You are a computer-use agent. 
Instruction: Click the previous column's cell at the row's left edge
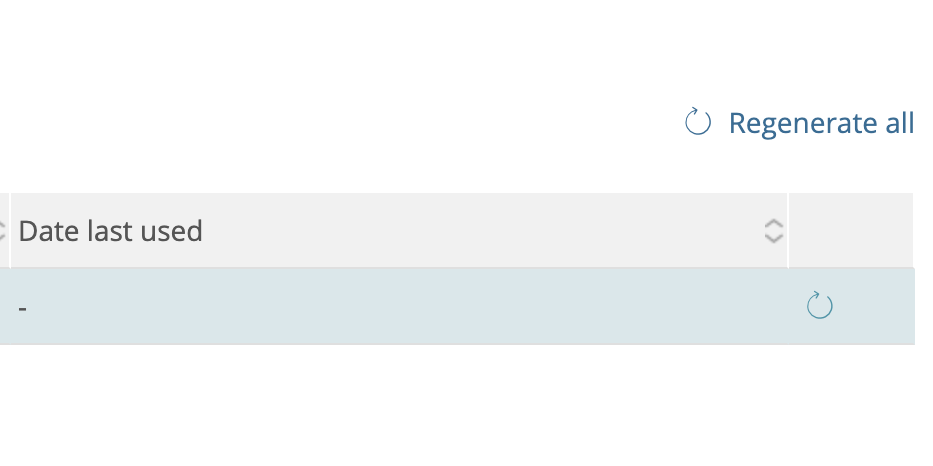tap(5, 306)
